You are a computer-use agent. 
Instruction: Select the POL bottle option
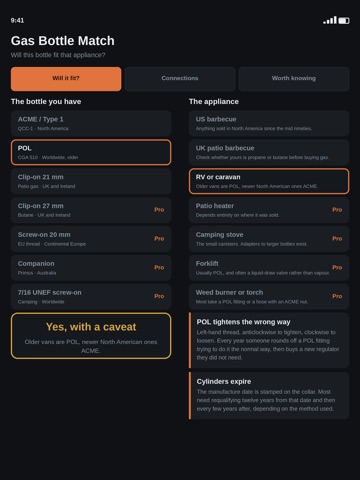(x=91, y=152)
